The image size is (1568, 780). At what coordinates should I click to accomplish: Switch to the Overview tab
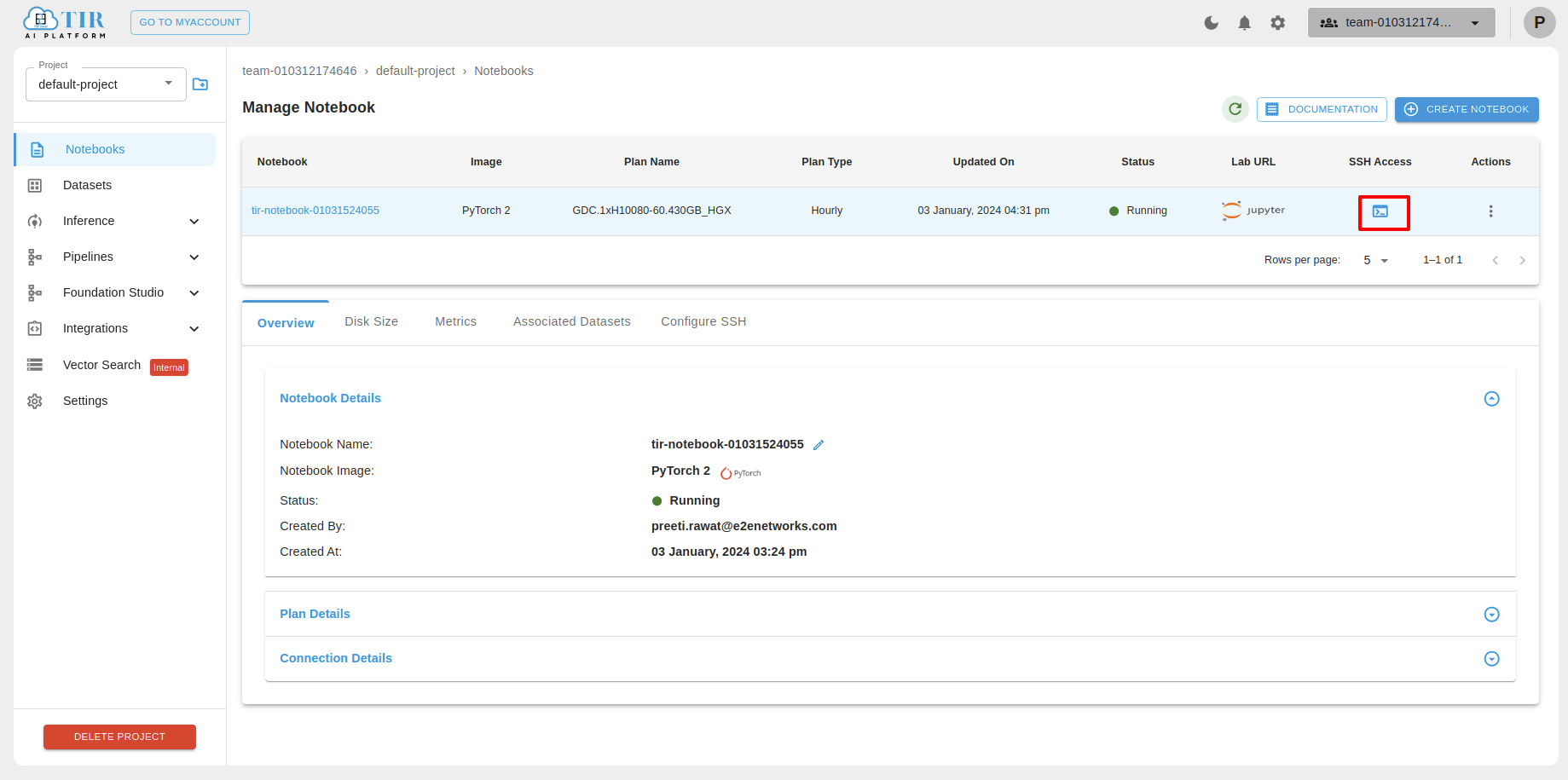point(286,323)
